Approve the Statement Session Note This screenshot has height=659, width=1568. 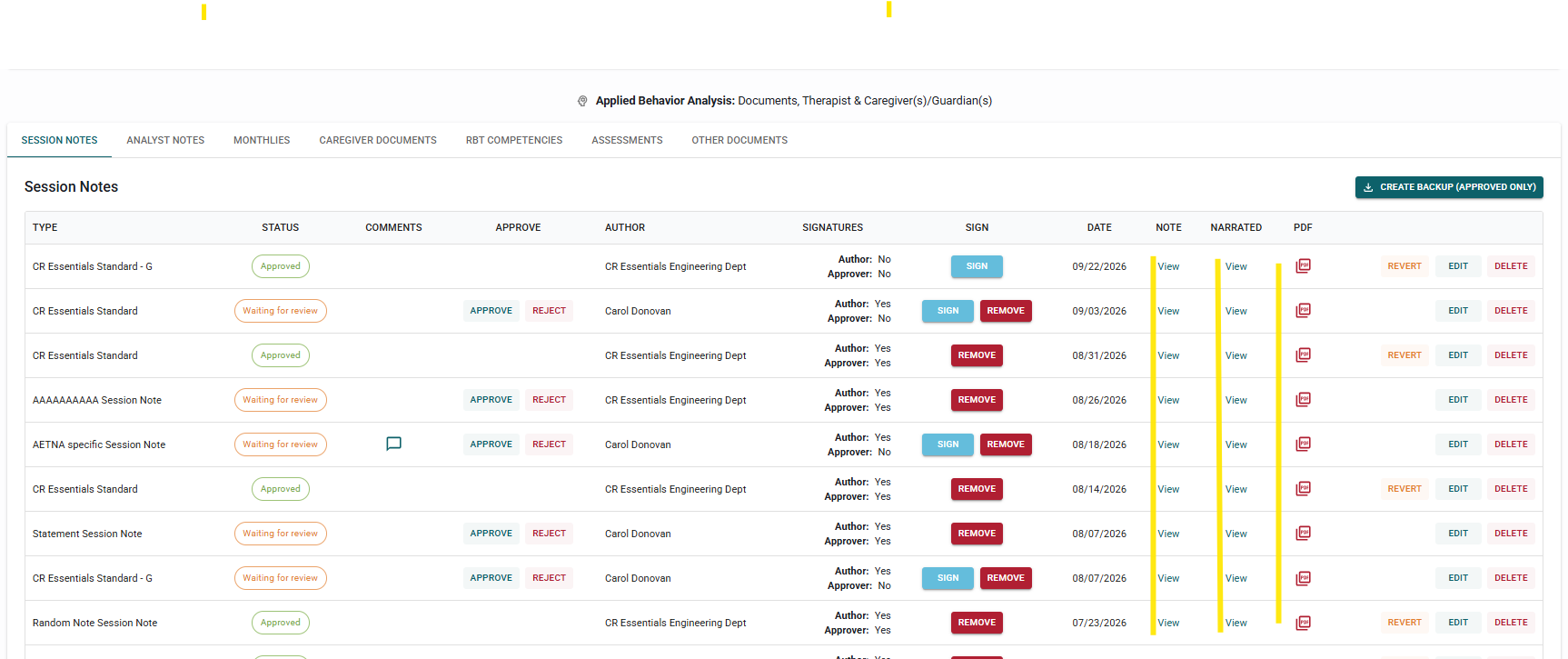491,534
